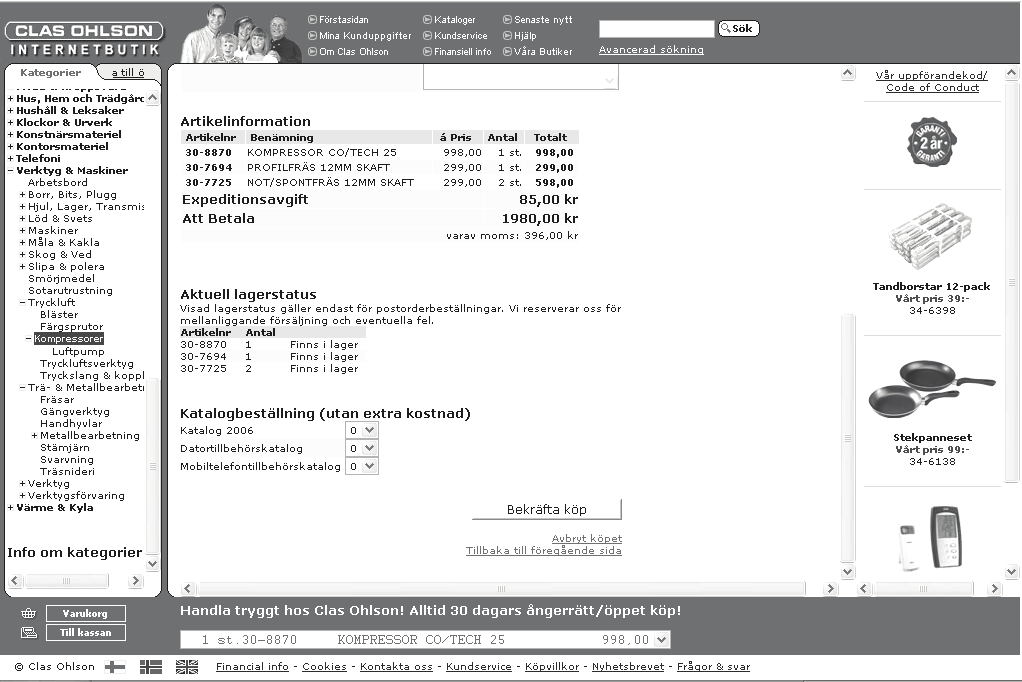Switch to the Kategorier tab

51,72
